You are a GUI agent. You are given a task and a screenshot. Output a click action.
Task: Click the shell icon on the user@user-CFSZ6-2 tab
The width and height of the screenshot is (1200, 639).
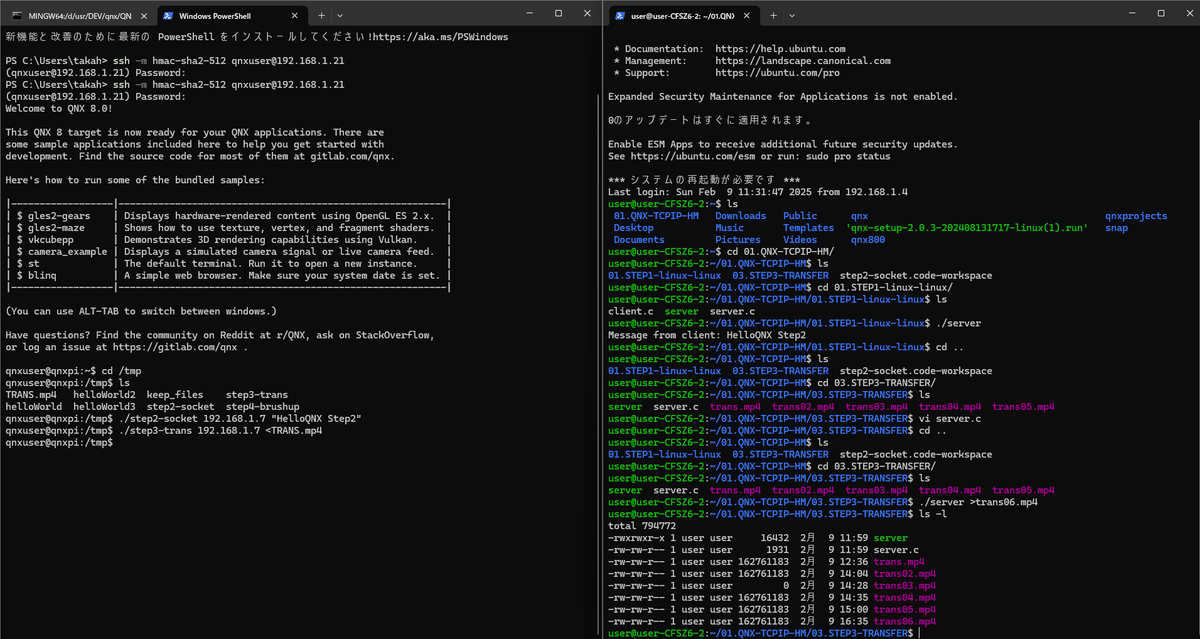(x=622, y=16)
